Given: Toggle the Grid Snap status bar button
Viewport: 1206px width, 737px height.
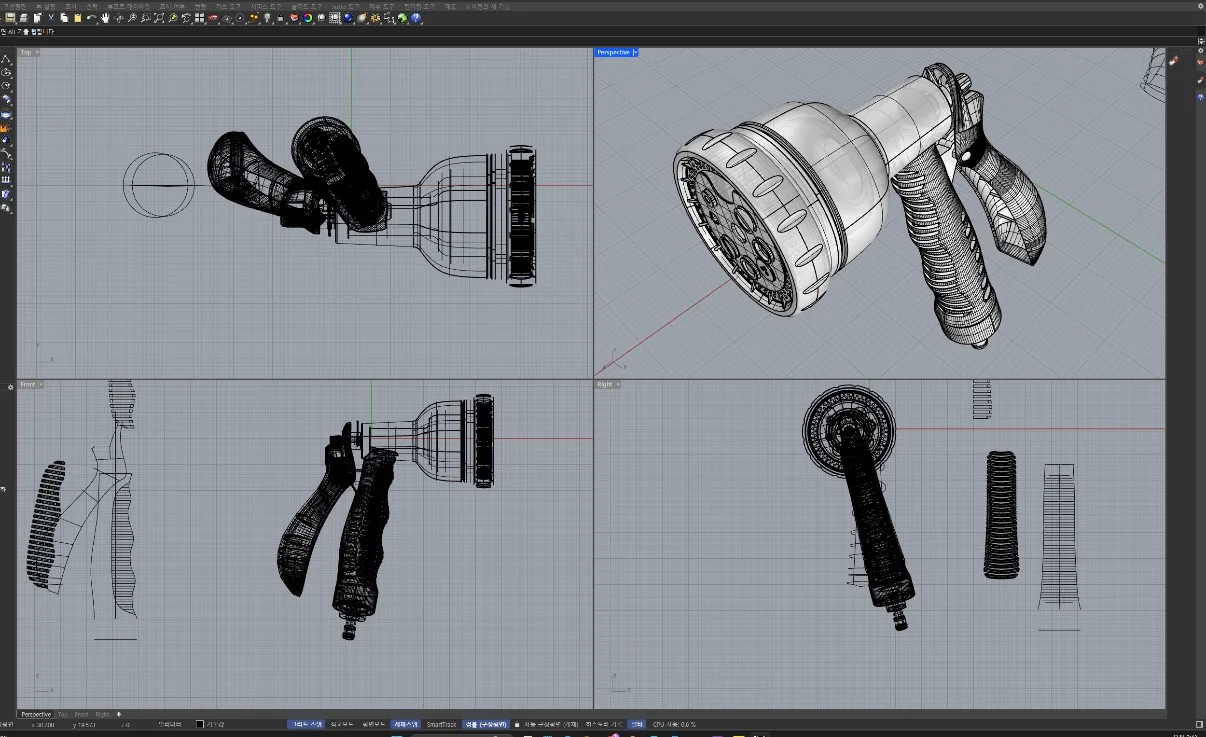Looking at the screenshot, I should pos(305,724).
